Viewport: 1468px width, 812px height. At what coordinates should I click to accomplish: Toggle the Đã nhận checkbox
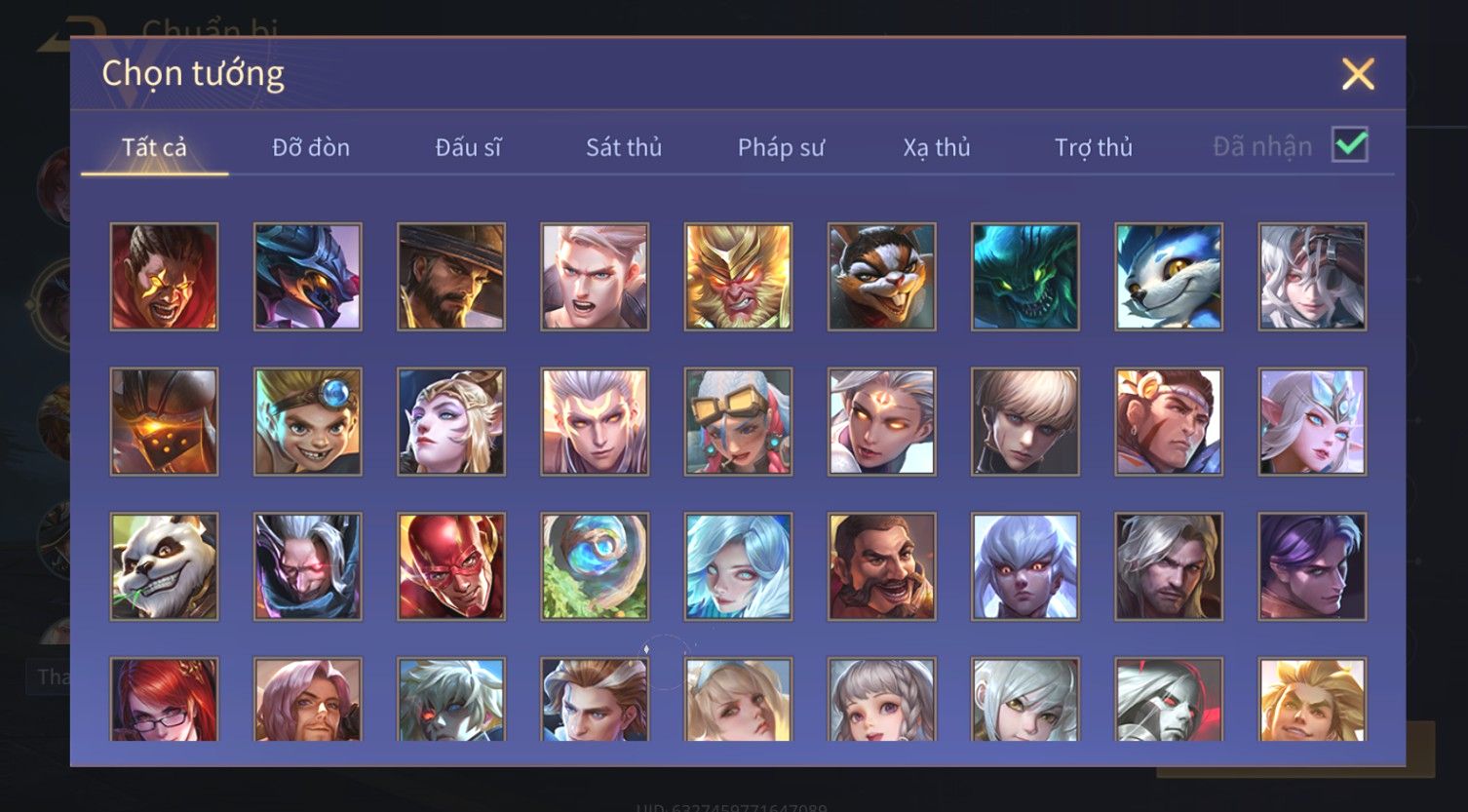click(1350, 145)
